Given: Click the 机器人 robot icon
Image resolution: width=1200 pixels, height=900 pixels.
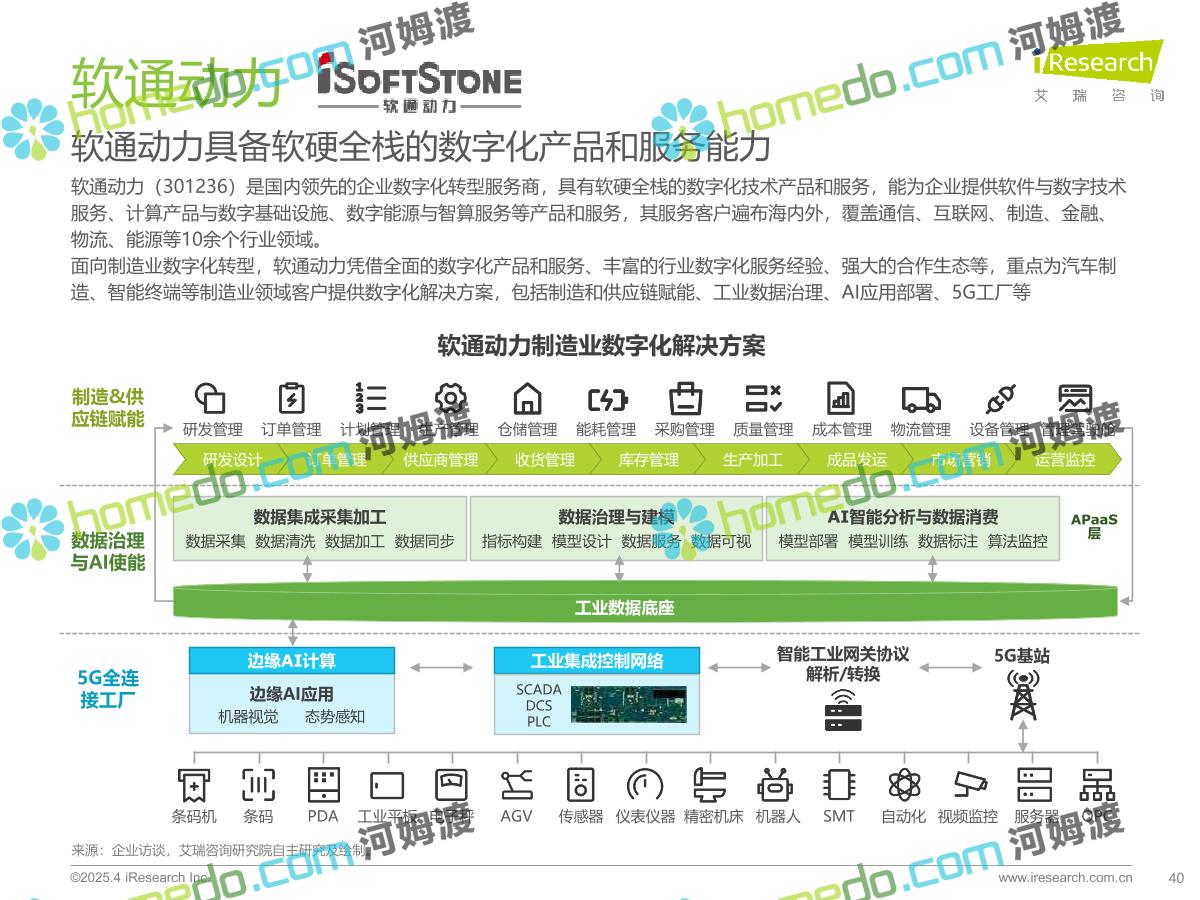Looking at the screenshot, I should [775, 784].
